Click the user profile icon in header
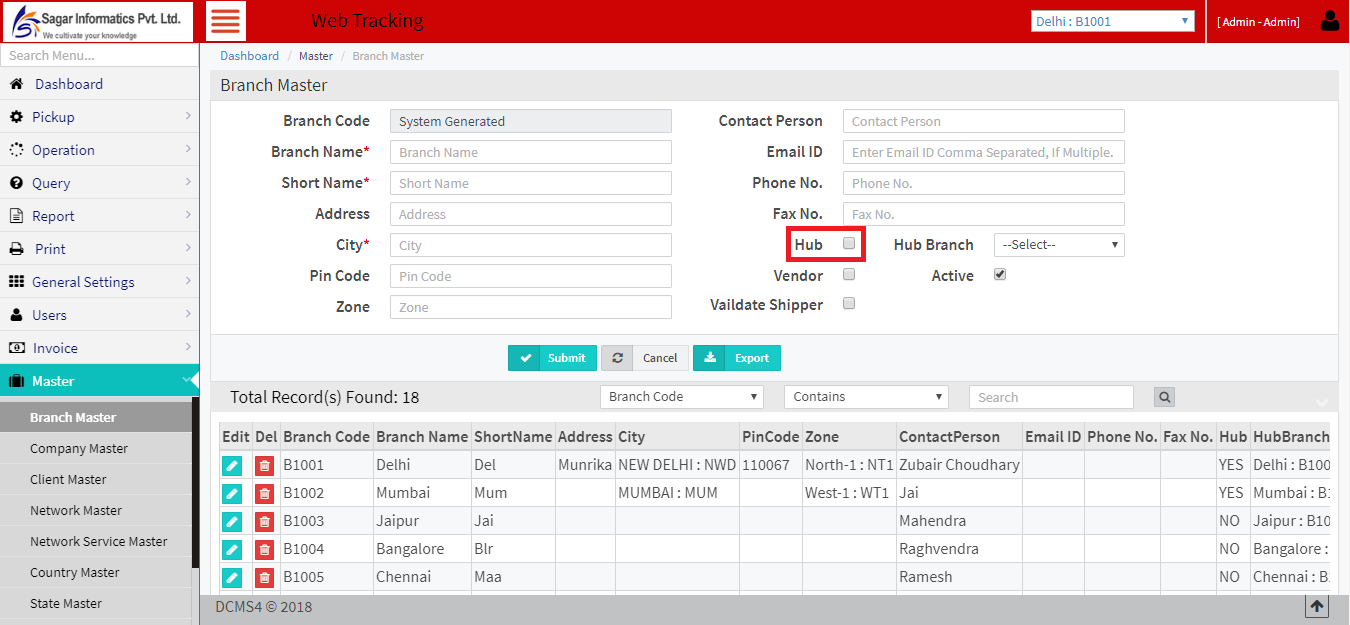Screen dimensions: 1350x625 pos(1330,20)
